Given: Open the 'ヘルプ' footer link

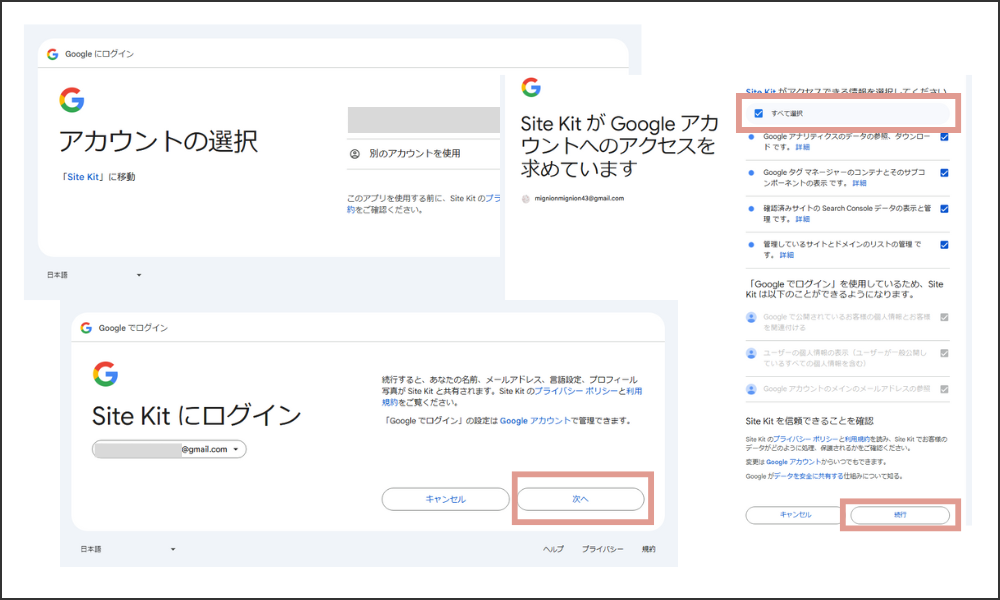Looking at the screenshot, I should click(553, 549).
